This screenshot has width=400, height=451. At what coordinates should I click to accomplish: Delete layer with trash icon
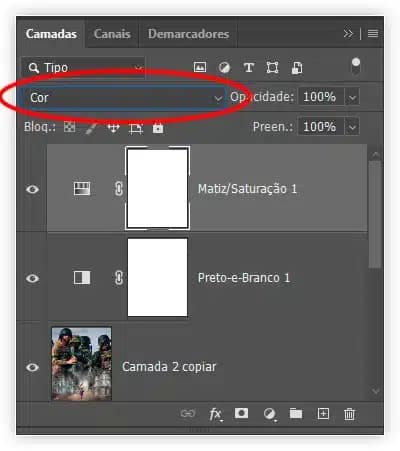(349, 414)
